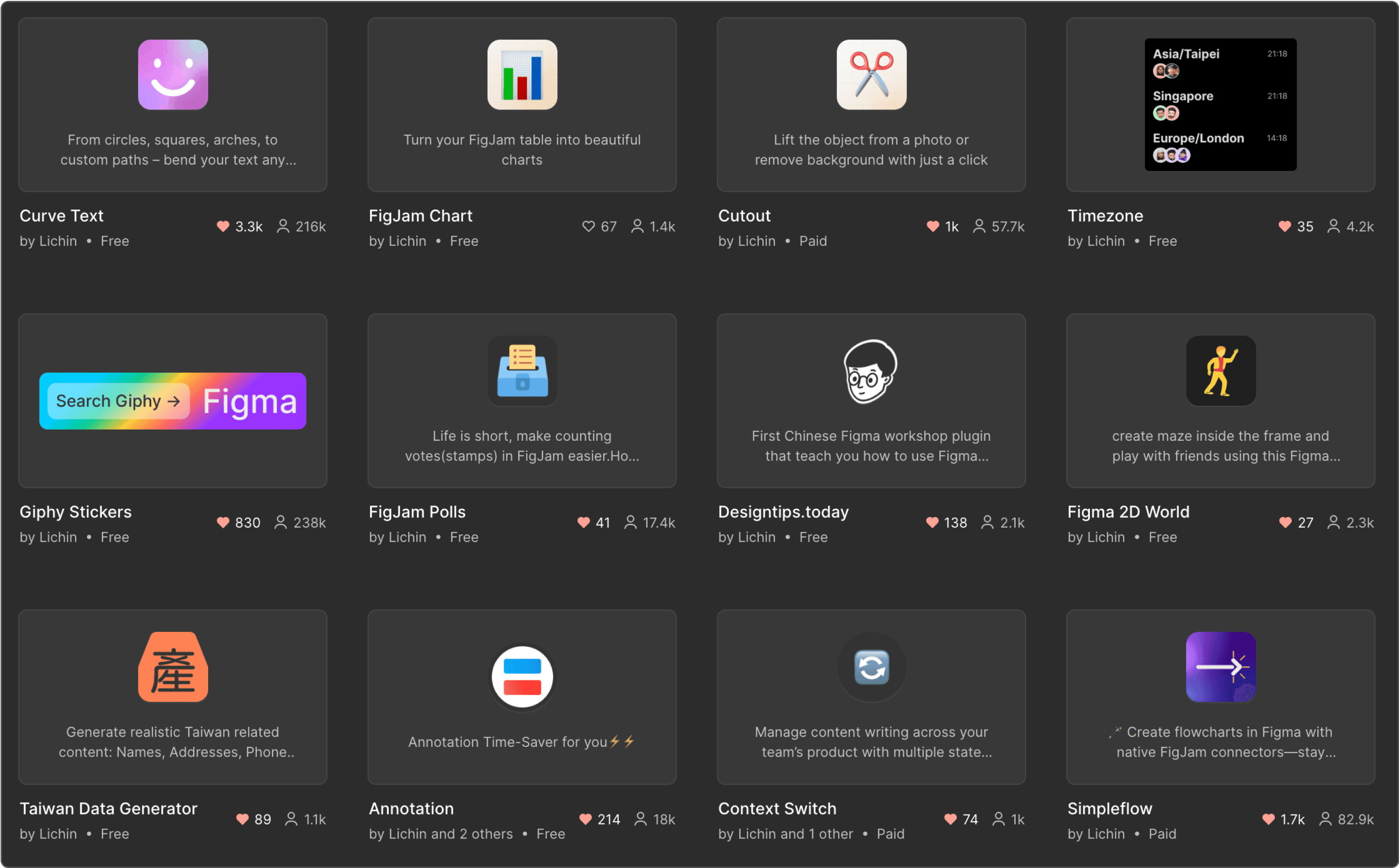The height and width of the screenshot is (868, 1399).
Task: Open the Context Switch title link
Action: coord(777,808)
